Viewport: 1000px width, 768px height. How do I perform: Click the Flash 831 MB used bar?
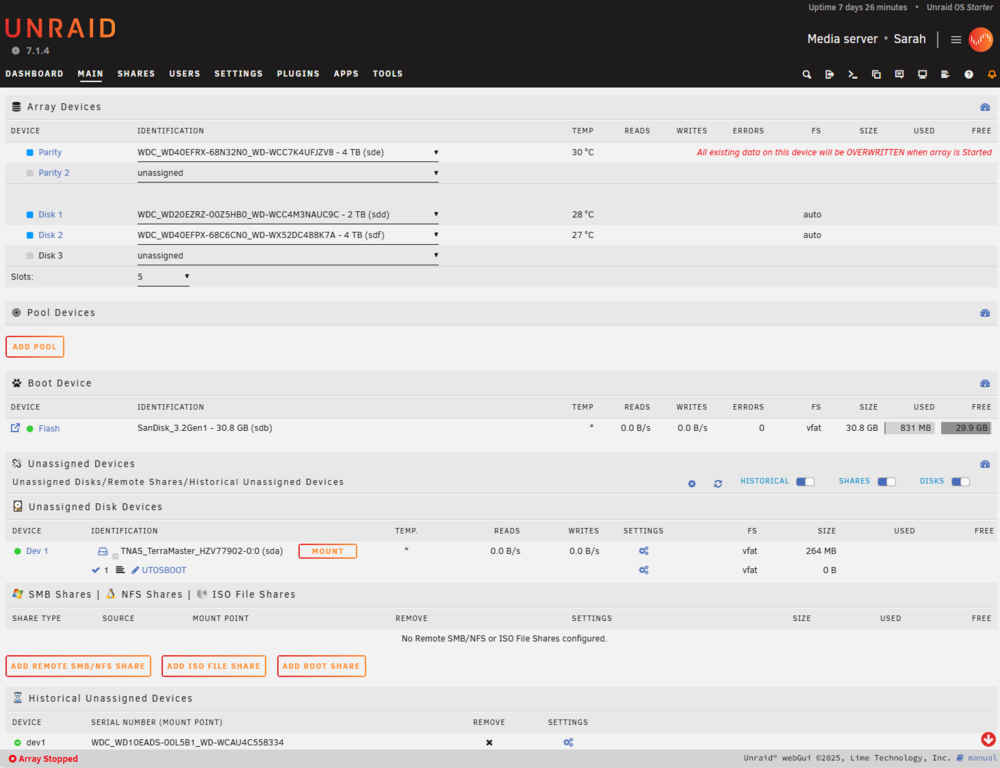[909, 428]
